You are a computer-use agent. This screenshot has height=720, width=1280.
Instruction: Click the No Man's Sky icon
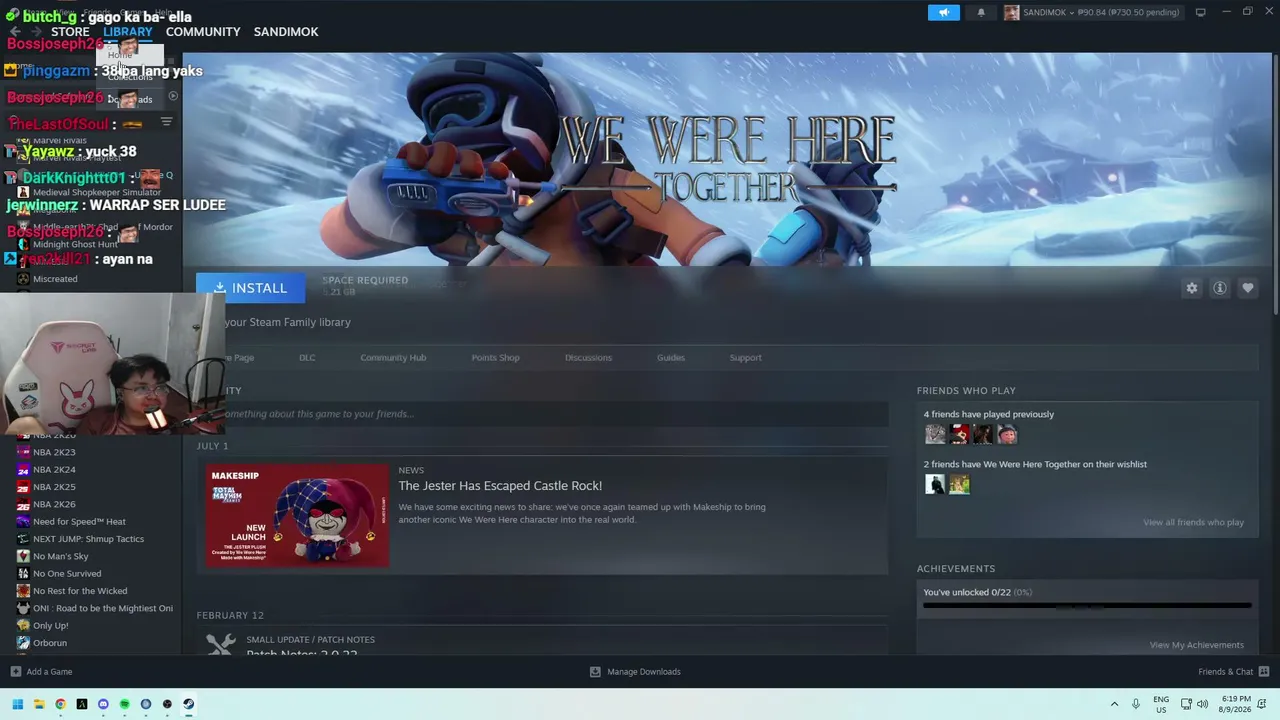[x=23, y=556]
